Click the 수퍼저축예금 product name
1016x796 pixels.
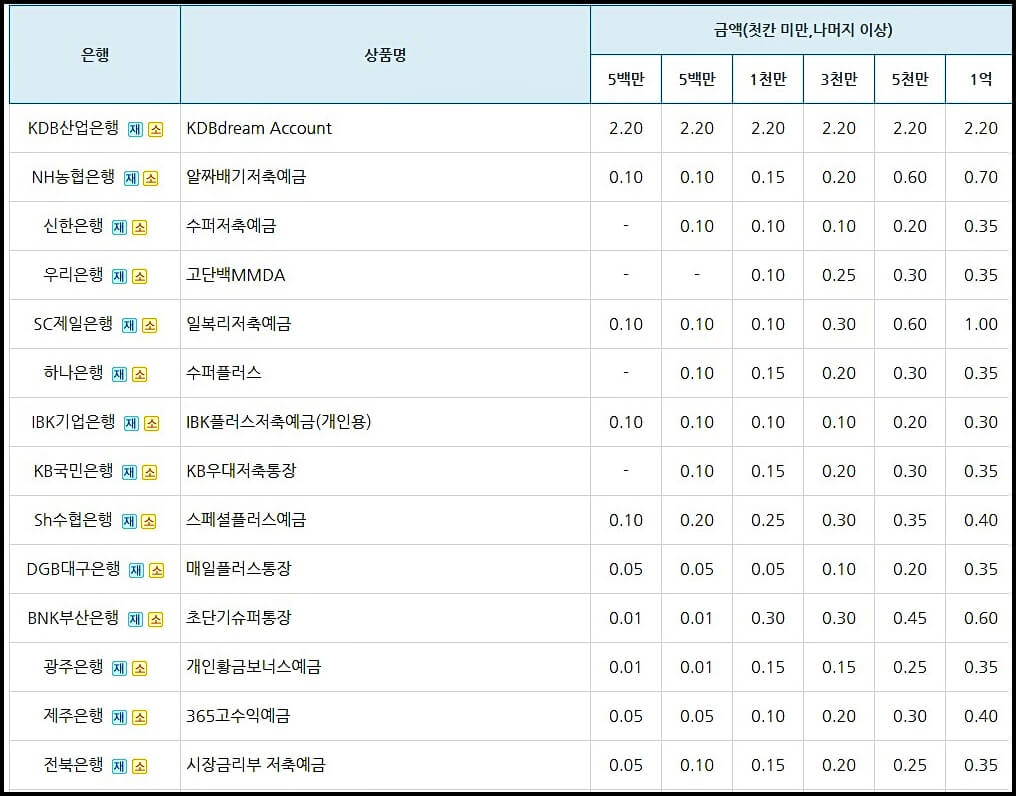click(231, 226)
